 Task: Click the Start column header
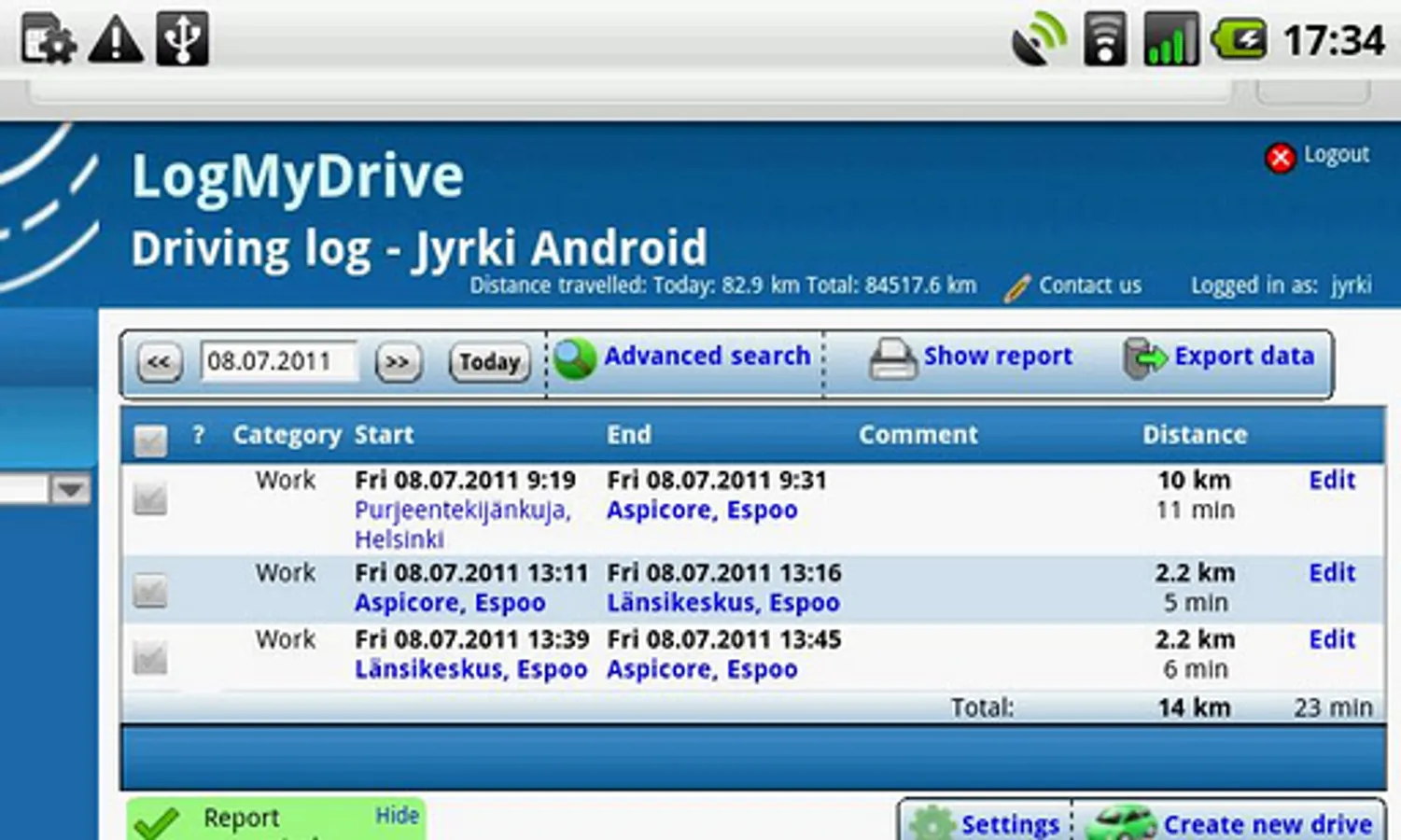point(384,435)
